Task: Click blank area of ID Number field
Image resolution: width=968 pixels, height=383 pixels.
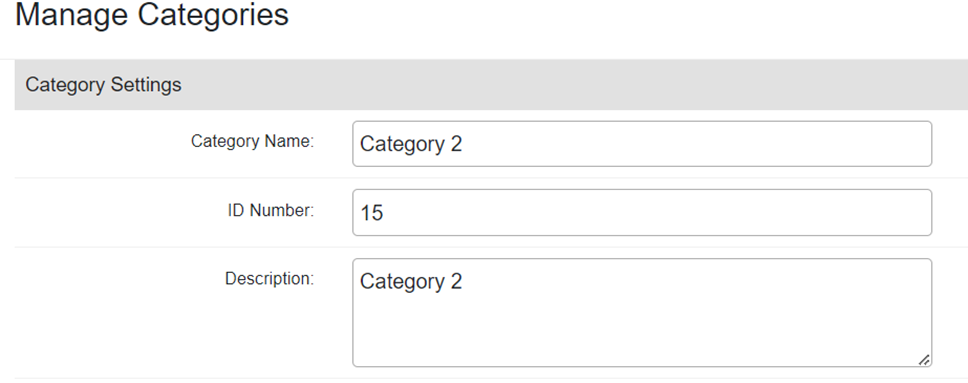Action: point(654,213)
